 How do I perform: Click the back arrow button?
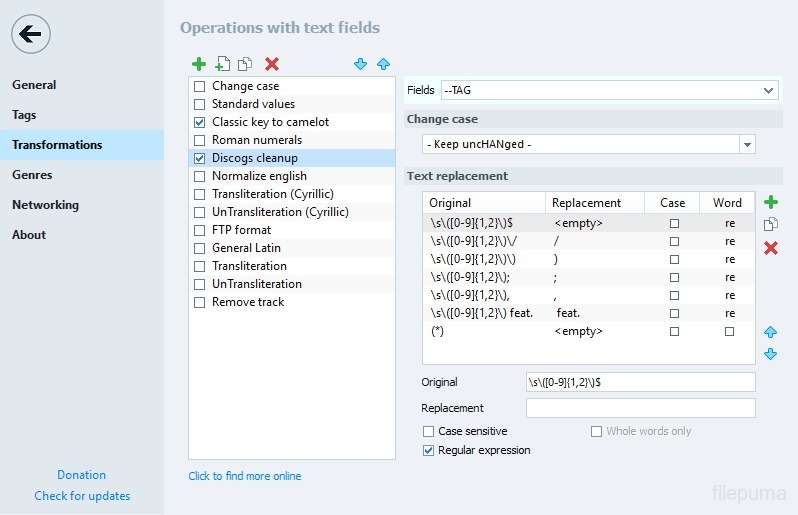pyautogui.click(x=31, y=35)
